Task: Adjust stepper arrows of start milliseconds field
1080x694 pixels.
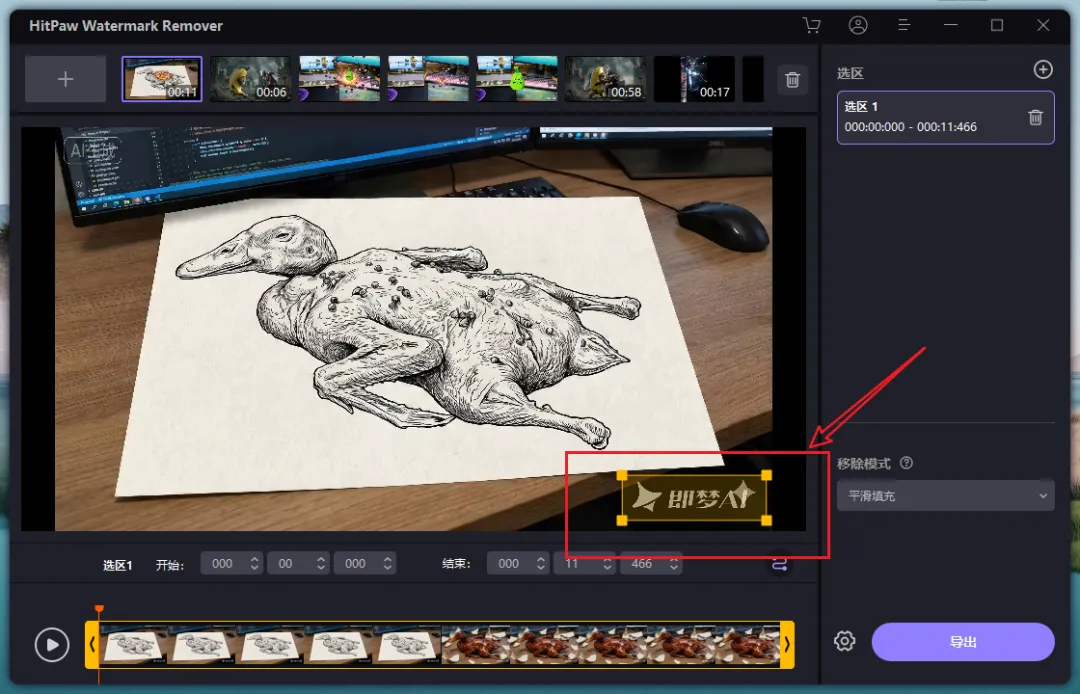Action: click(x=388, y=563)
